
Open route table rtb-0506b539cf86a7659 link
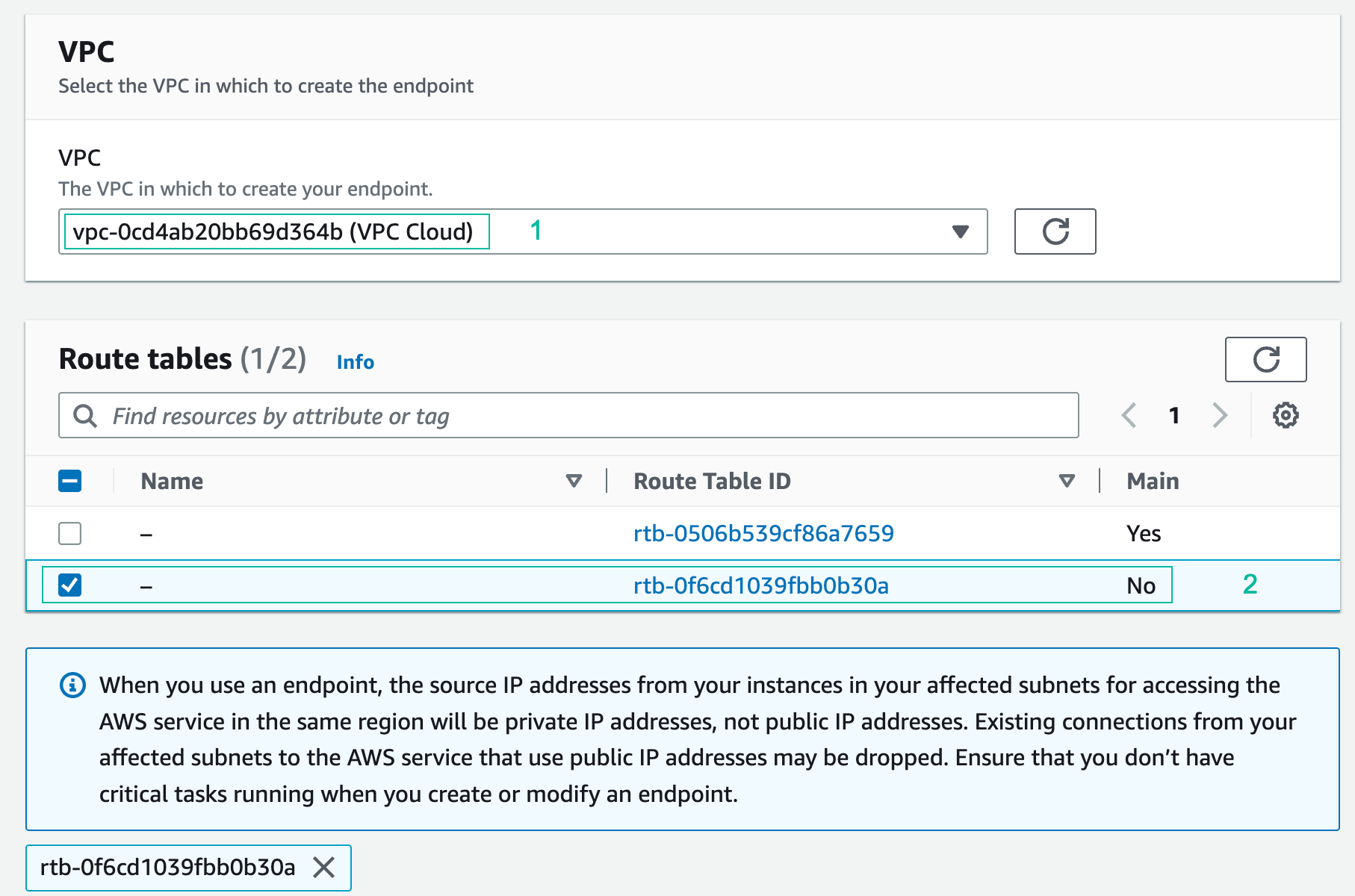763,534
